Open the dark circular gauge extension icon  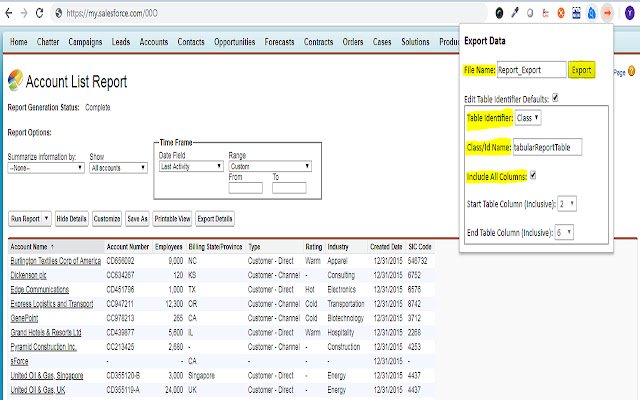[x=499, y=13]
